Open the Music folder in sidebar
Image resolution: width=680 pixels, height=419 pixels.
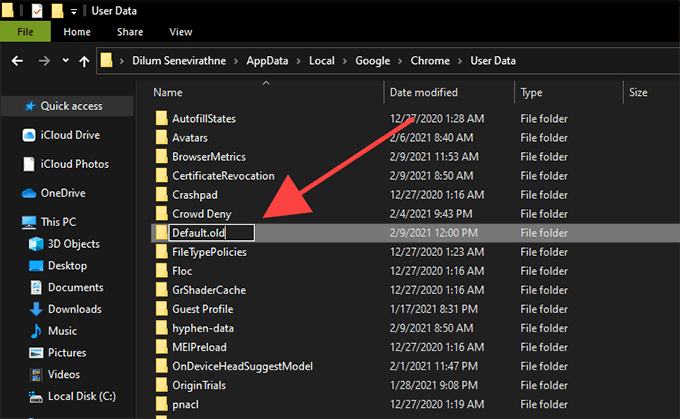tap(62, 331)
